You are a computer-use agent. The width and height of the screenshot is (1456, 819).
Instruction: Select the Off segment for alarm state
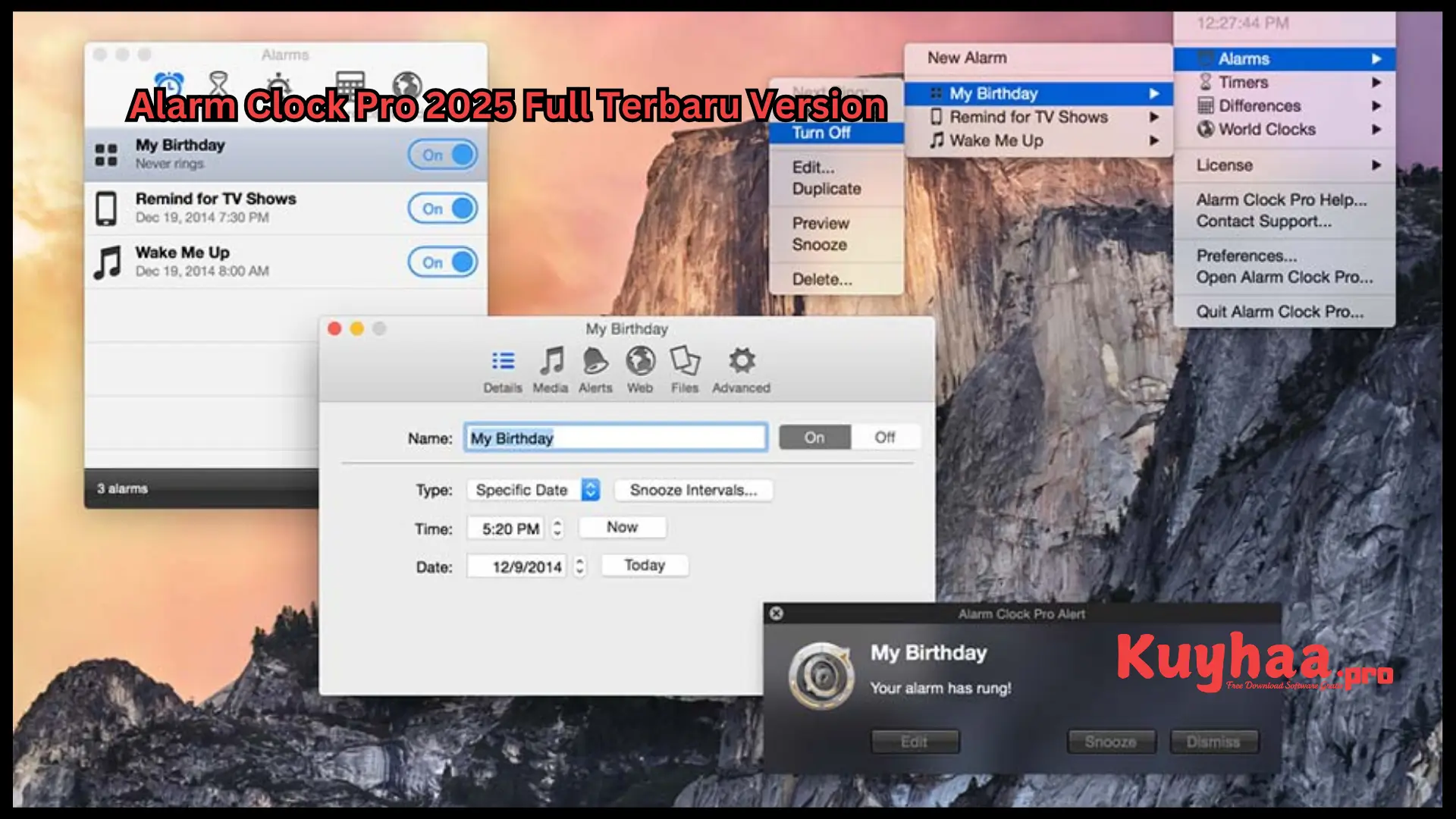[884, 438]
